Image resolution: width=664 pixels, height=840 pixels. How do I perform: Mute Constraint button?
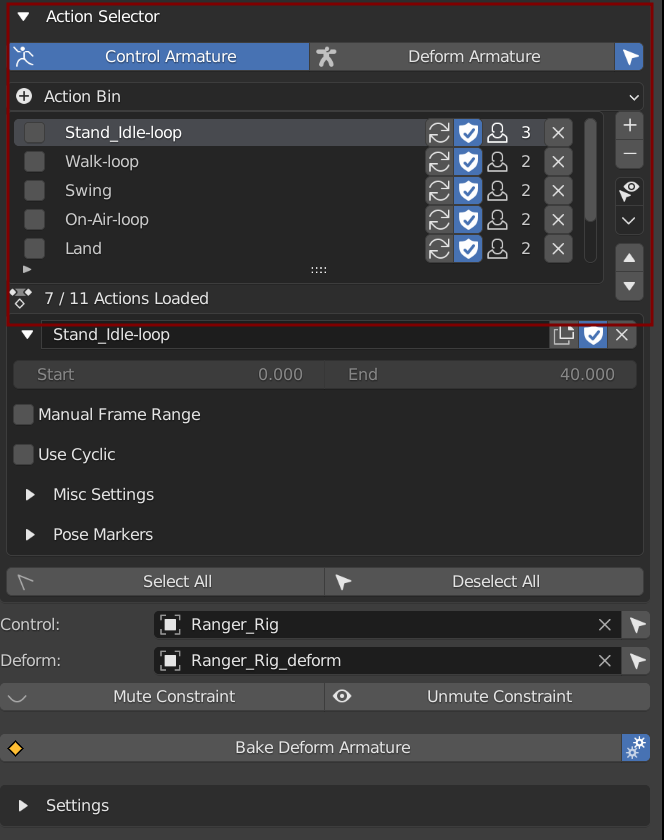162,696
